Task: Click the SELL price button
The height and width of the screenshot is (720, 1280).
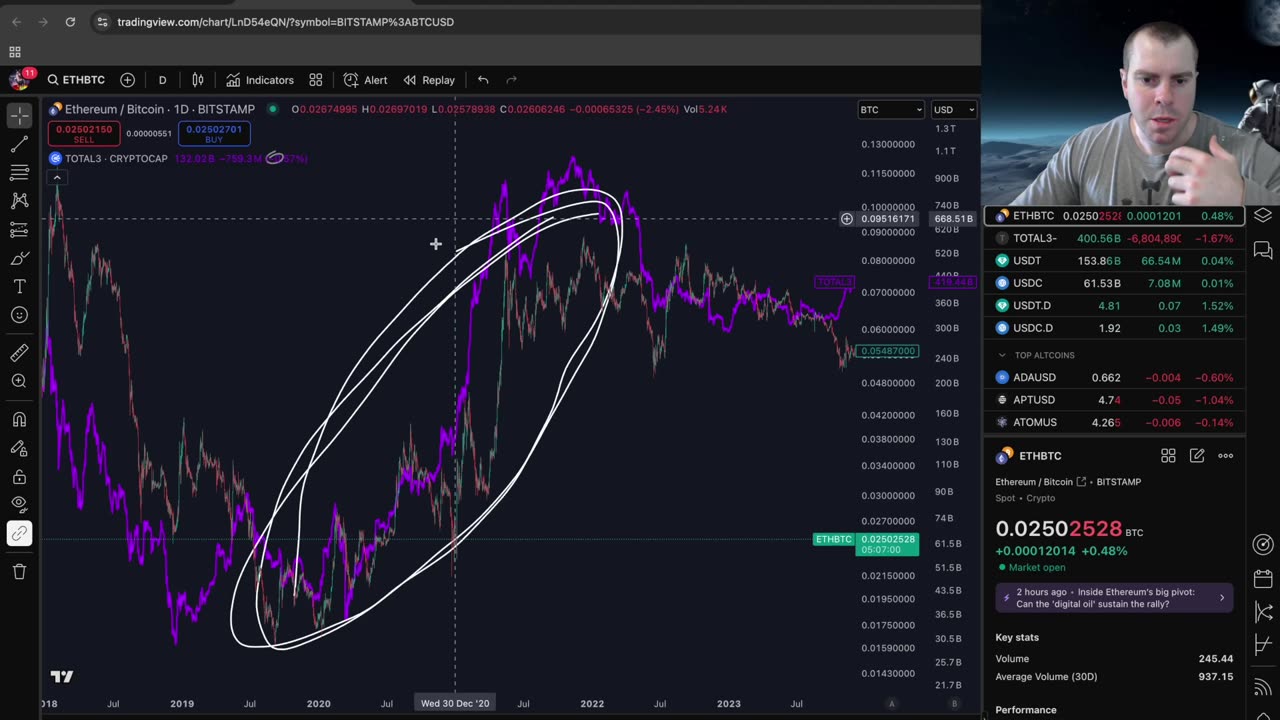Action: click(84, 133)
